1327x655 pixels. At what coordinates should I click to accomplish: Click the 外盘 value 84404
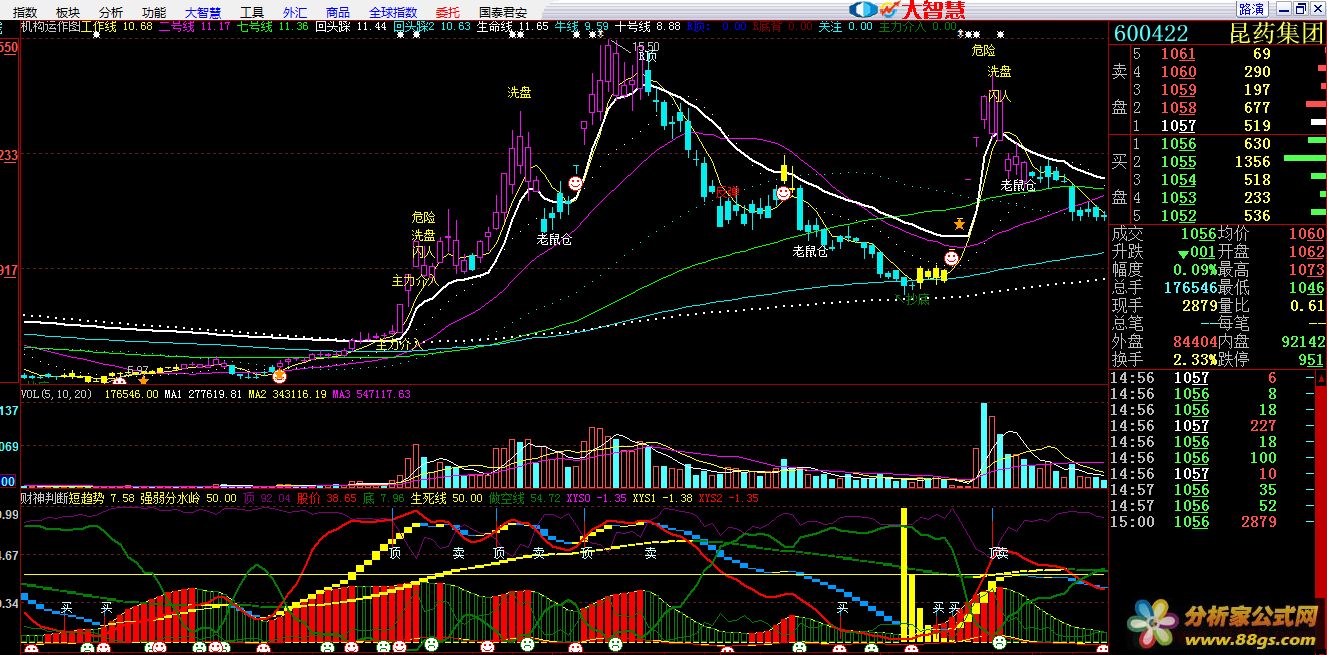click(x=1195, y=342)
